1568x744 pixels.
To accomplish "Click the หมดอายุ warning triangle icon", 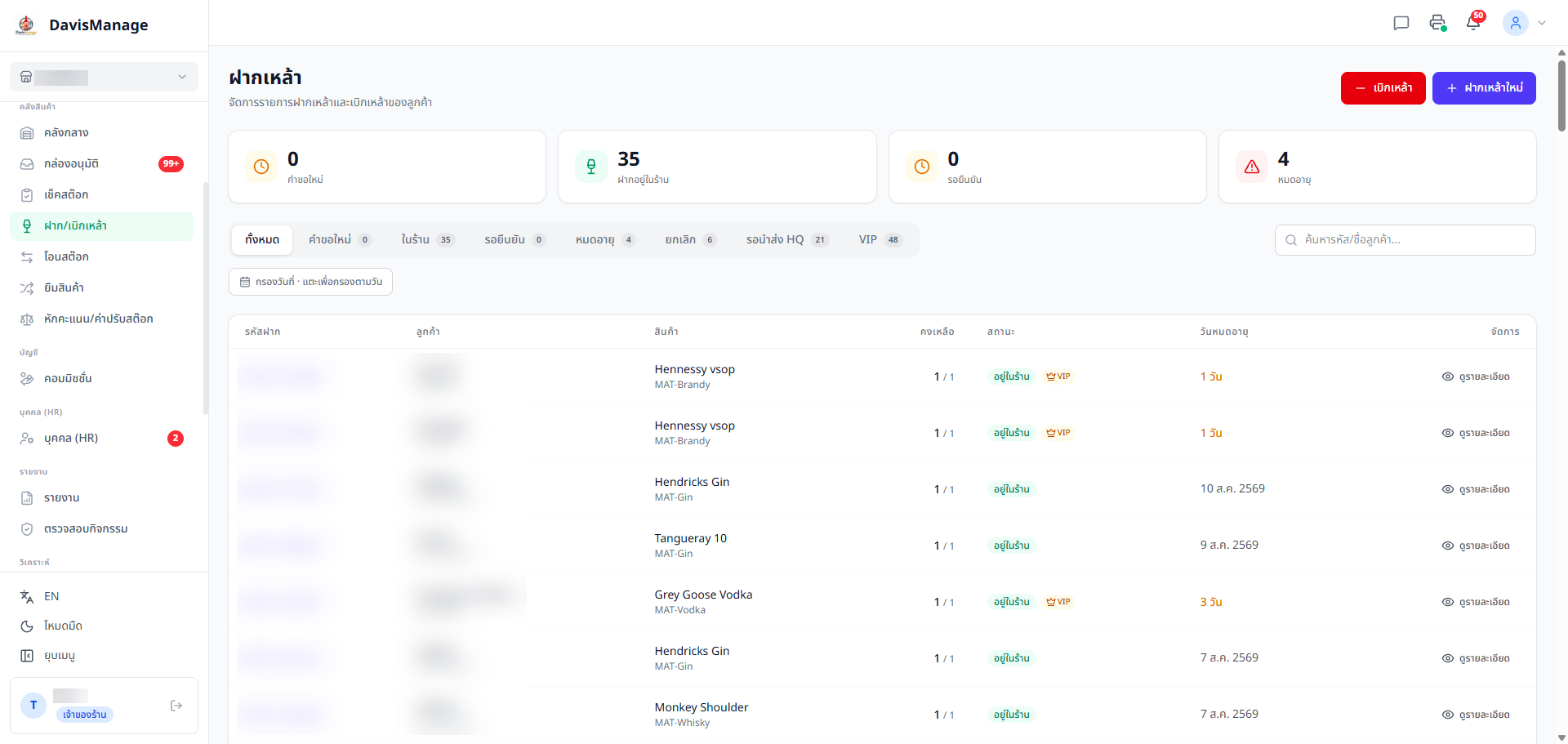I will (x=1252, y=167).
